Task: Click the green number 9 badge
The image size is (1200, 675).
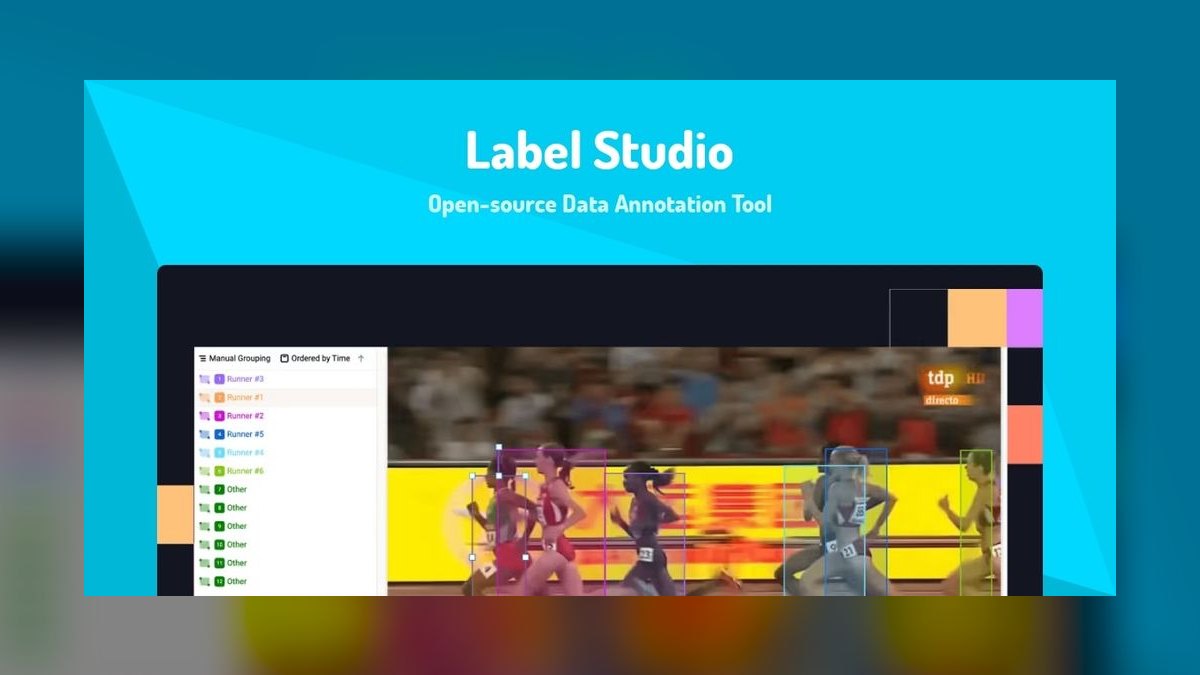Action: click(x=219, y=526)
